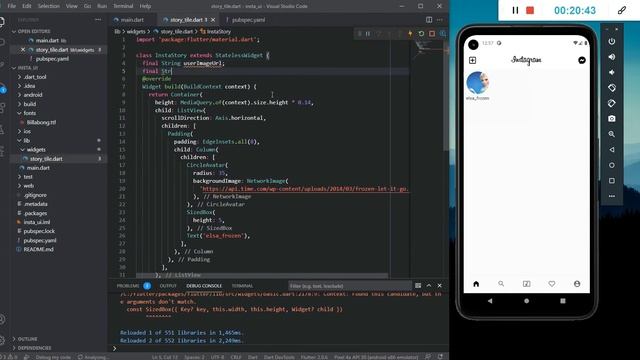Tap phone navigation bar recents button
The width and height of the screenshot is (640, 360).
[563, 301]
